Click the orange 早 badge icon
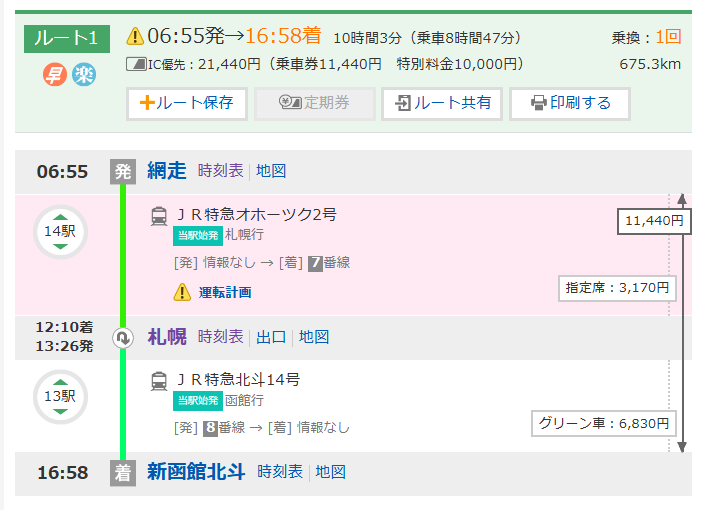The height and width of the screenshot is (510, 701). point(55,74)
